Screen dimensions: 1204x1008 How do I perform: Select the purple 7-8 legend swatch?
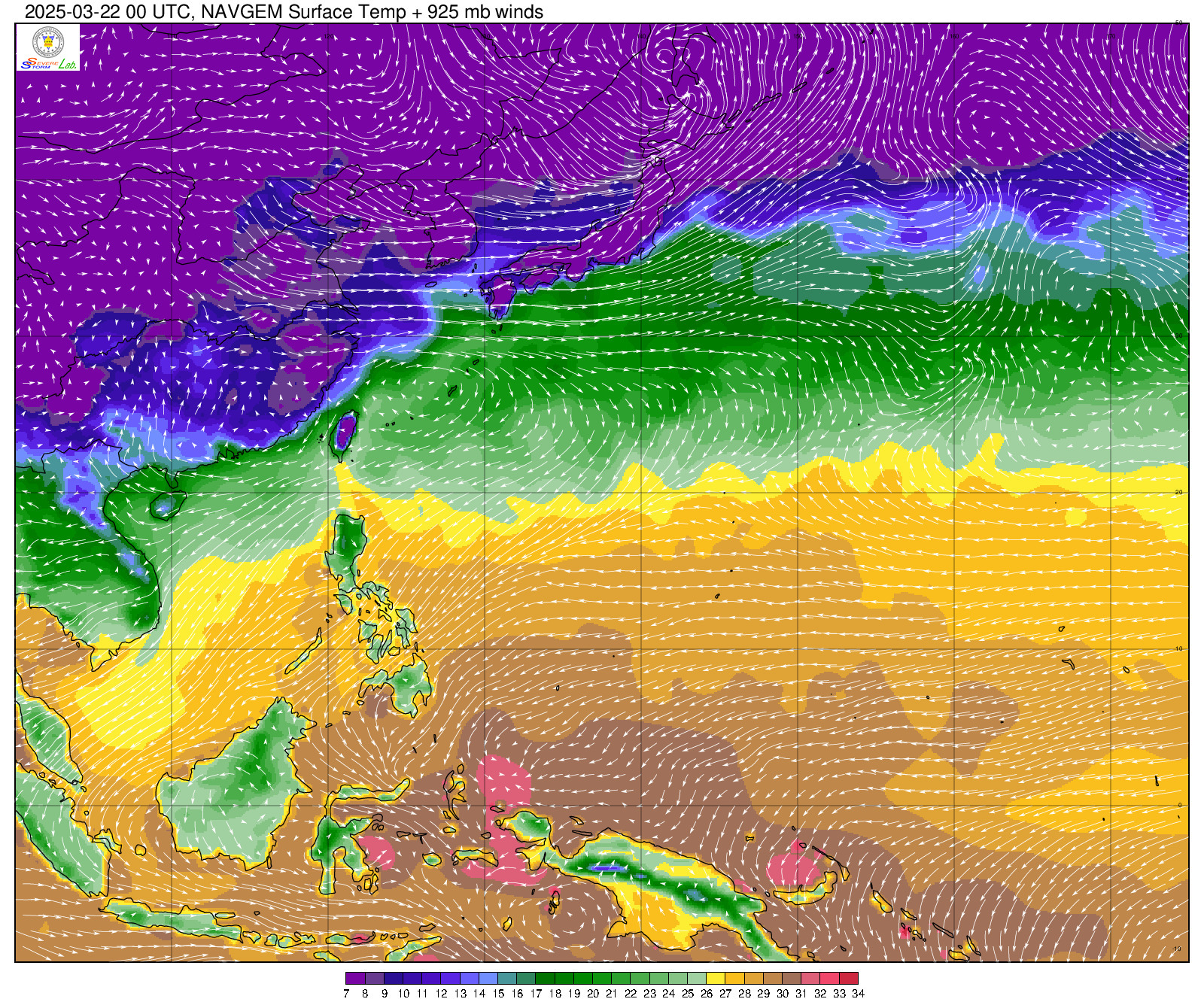click(355, 979)
